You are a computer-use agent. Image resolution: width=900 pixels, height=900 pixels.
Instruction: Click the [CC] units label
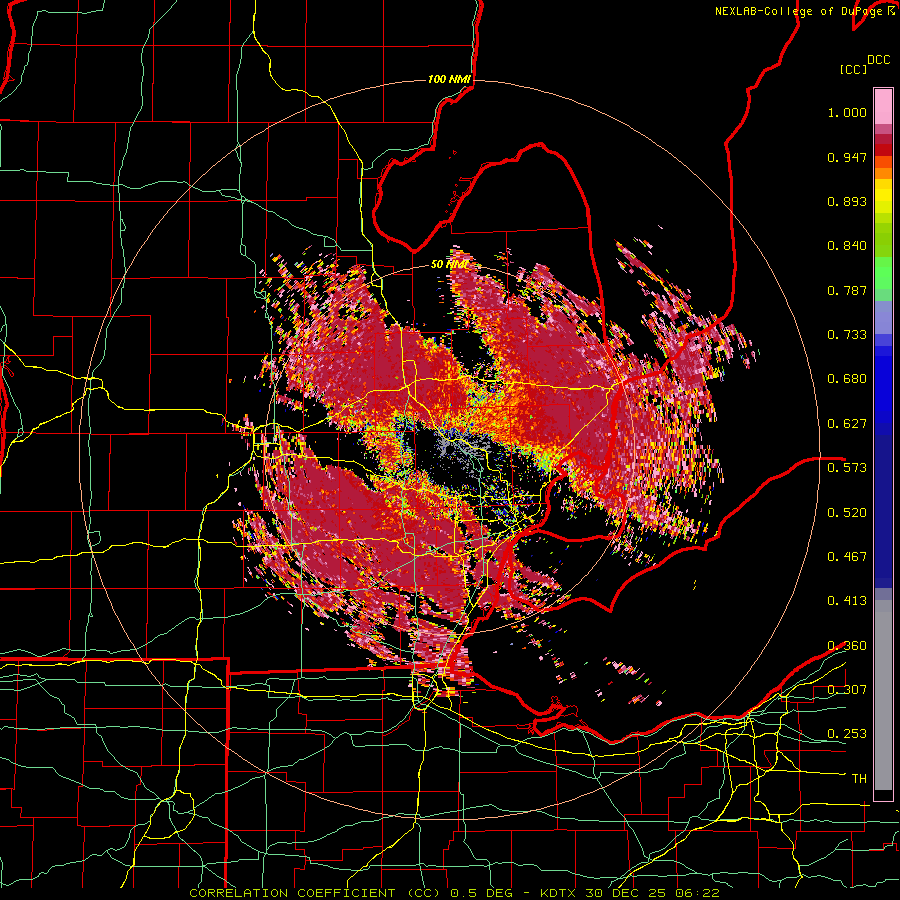point(854,69)
